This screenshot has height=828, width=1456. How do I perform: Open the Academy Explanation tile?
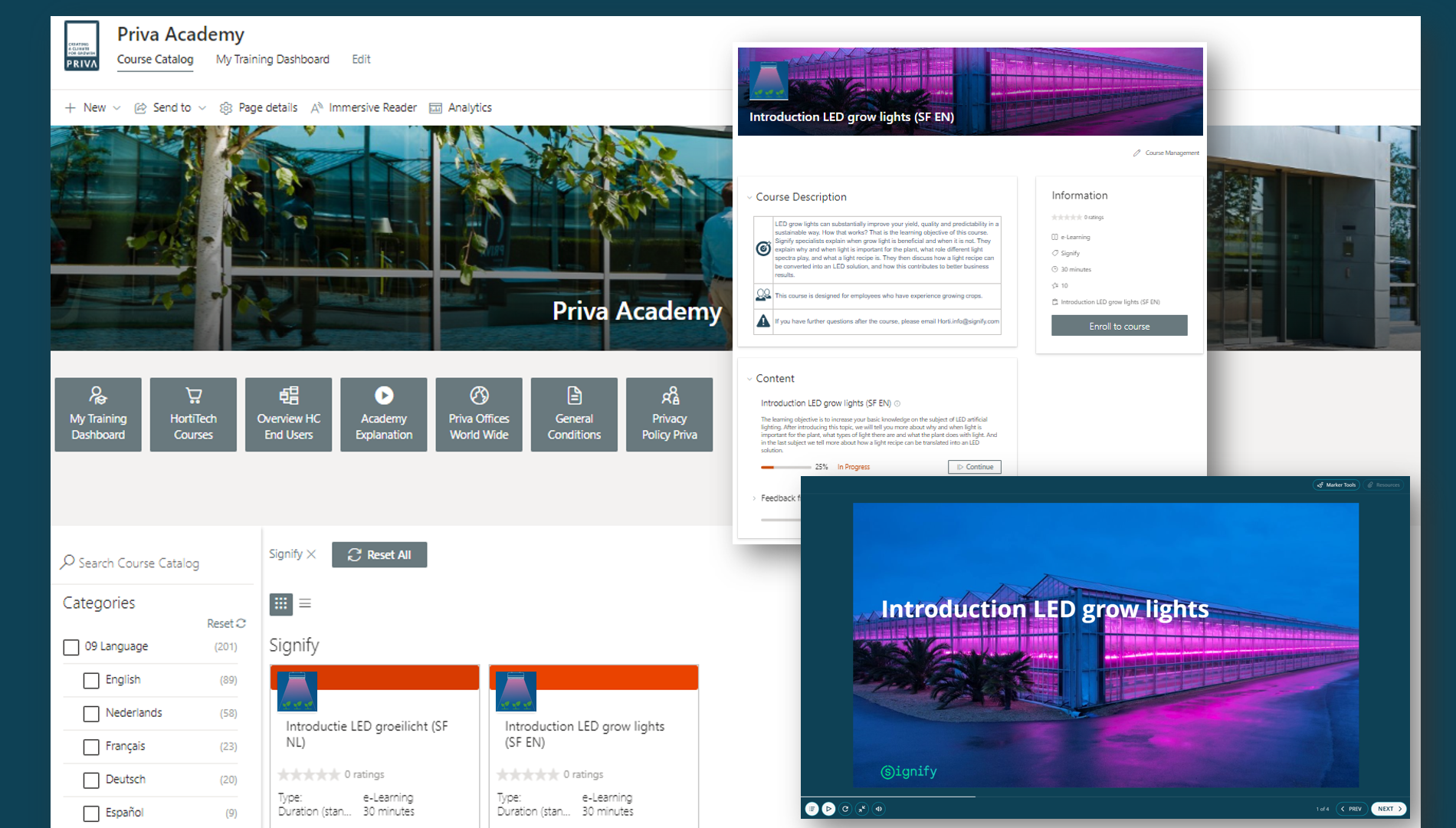click(384, 414)
